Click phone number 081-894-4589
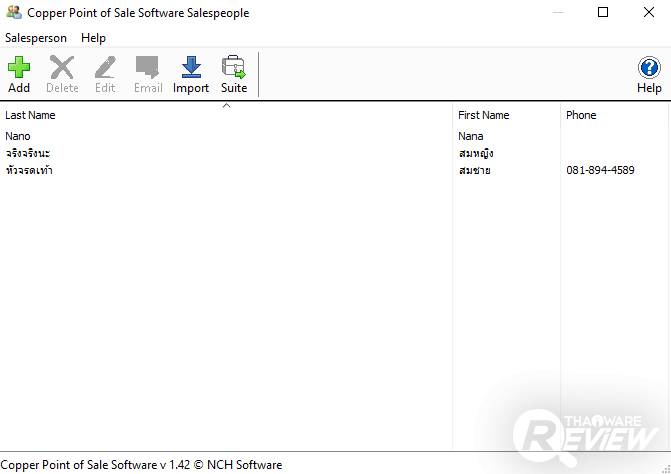Viewport: 671px width, 474px height. pos(600,170)
